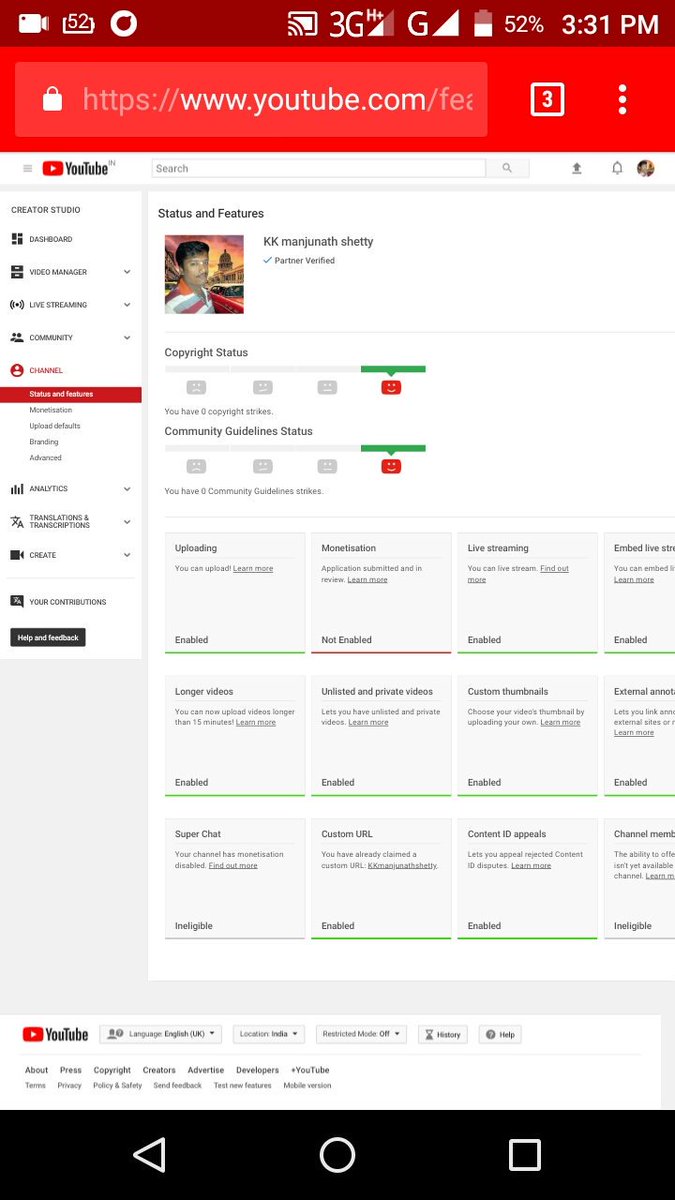Select Branding in Channel submenu
Viewport: 675px width, 1200px height.
tap(44, 442)
